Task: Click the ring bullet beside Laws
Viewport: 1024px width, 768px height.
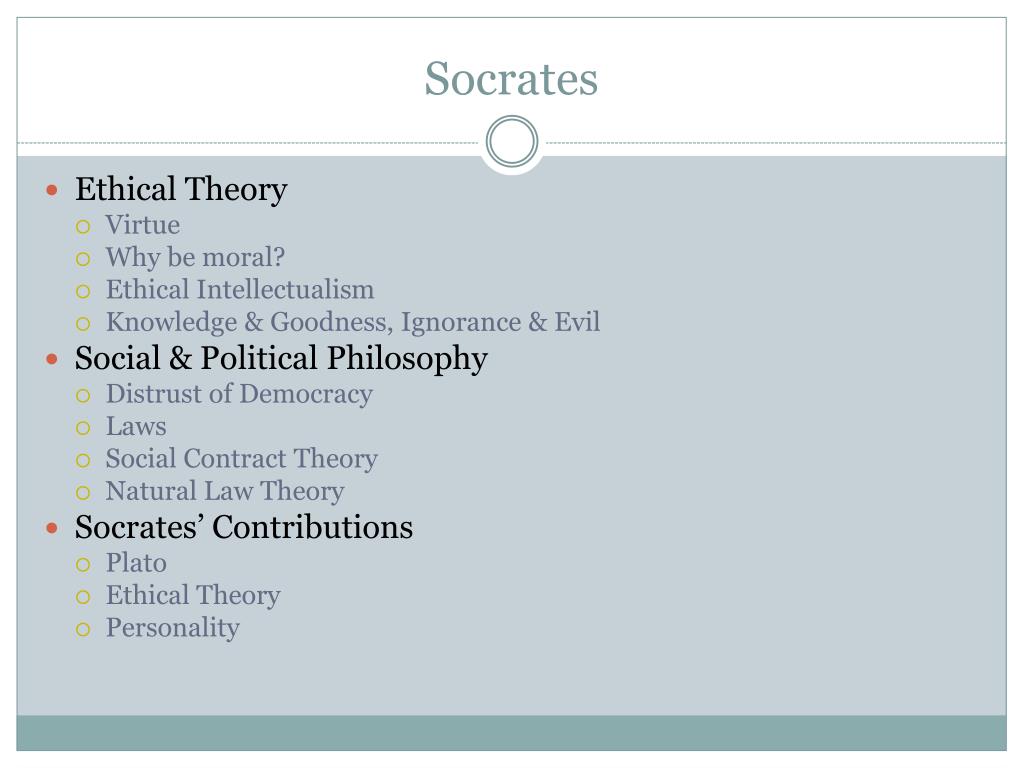Action: tap(83, 428)
